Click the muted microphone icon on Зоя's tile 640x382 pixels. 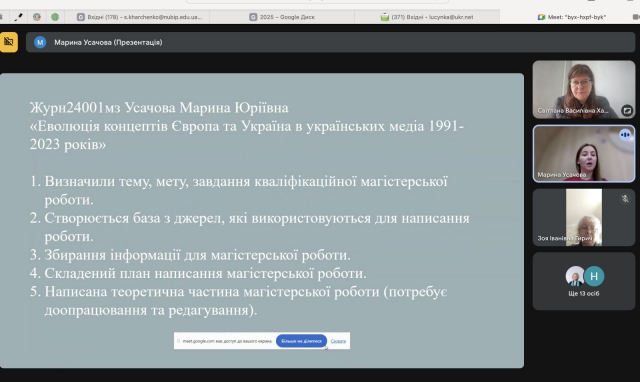coord(625,199)
